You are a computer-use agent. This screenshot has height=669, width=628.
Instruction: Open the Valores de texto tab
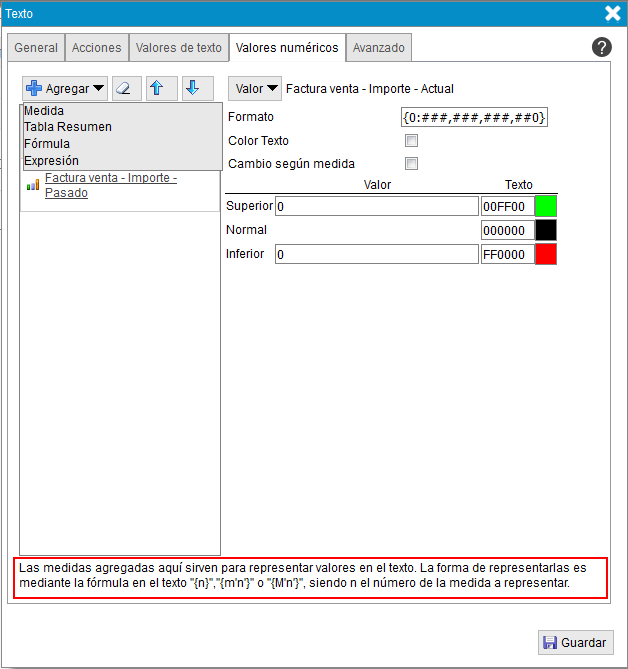coord(178,48)
